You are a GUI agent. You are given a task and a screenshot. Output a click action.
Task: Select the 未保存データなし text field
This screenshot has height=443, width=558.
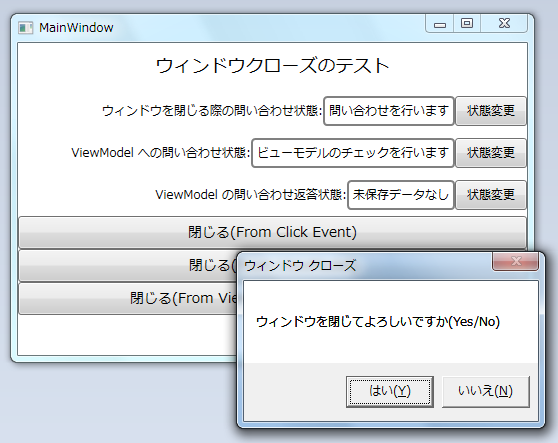pos(401,195)
